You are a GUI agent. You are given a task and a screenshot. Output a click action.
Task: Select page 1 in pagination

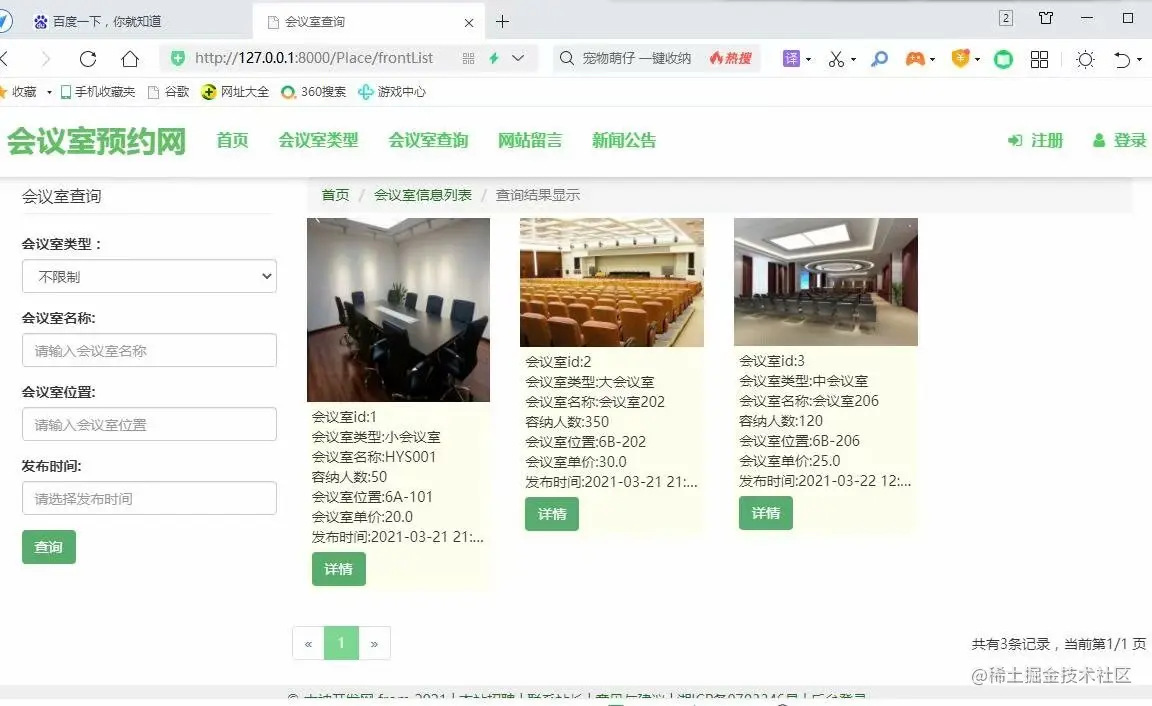pyautogui.click(x=341, y=644)
